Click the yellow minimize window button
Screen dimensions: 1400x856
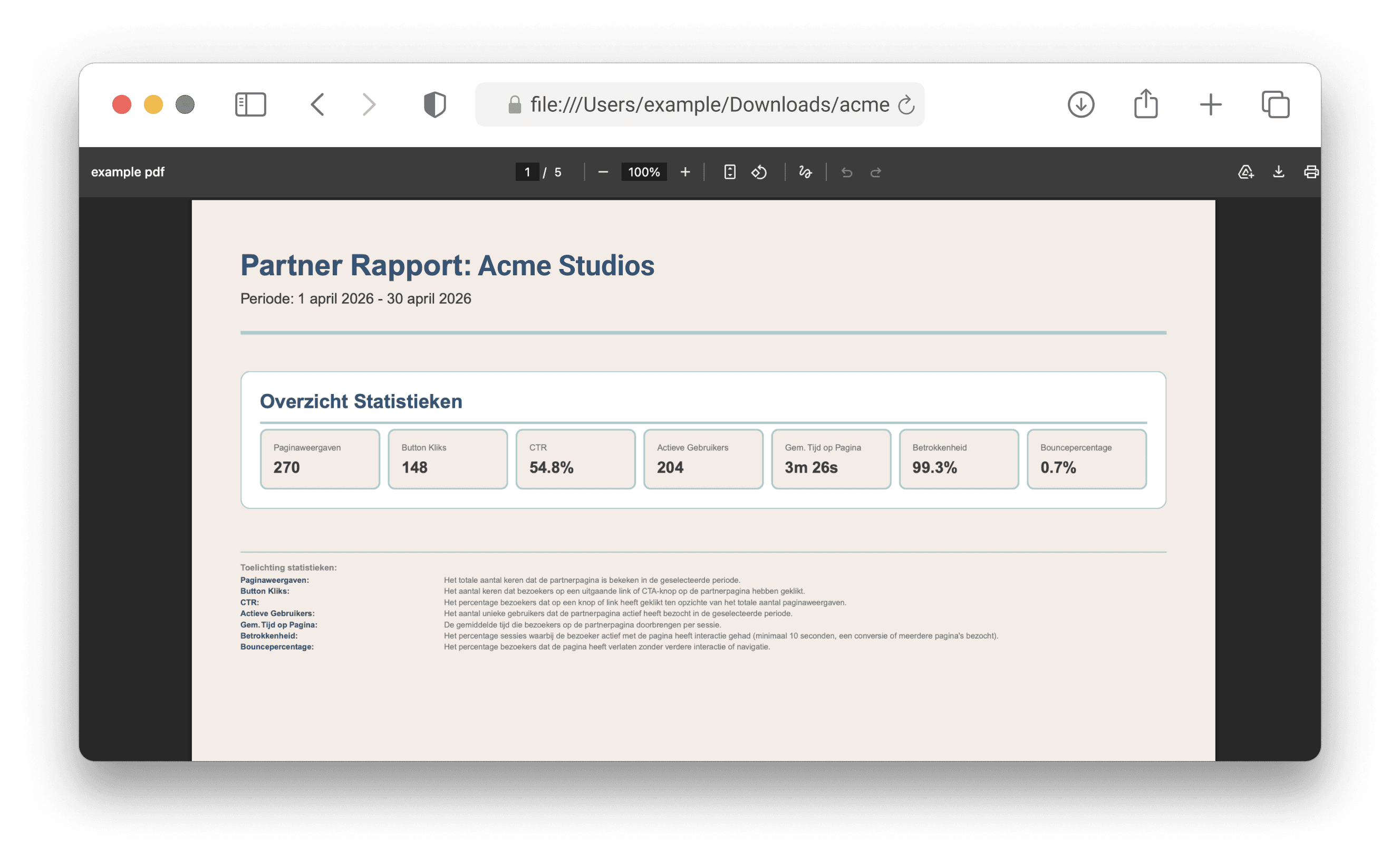(153, 104)
